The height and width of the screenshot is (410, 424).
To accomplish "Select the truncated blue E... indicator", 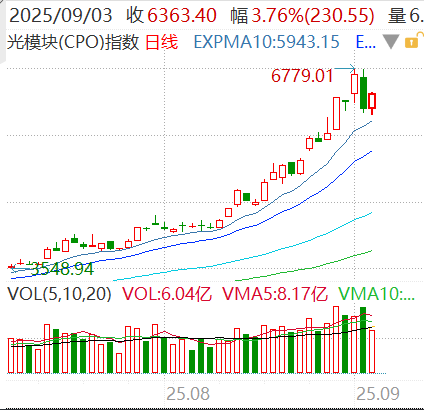I will pyautogui.click(x=366, y=42).
